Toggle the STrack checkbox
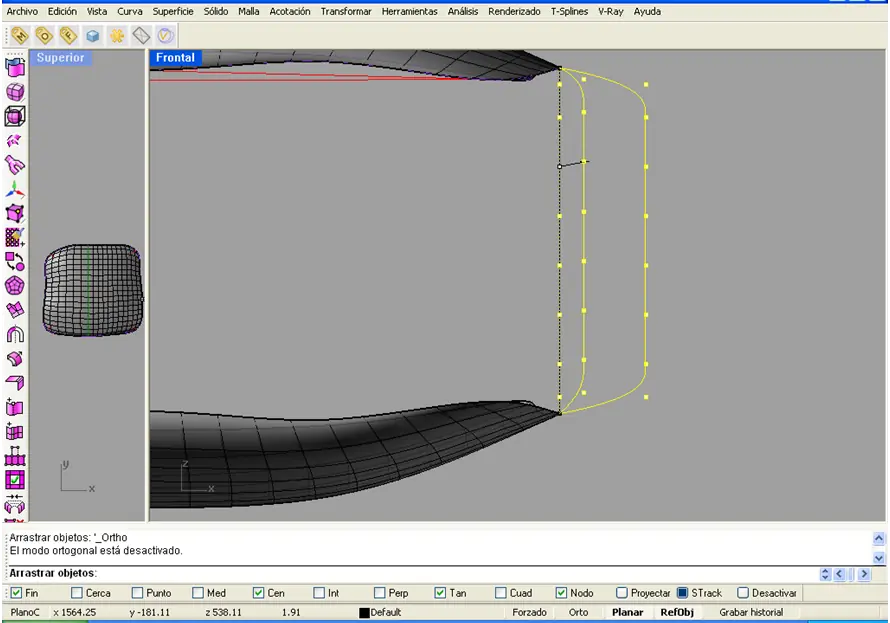 click(683, 593)
